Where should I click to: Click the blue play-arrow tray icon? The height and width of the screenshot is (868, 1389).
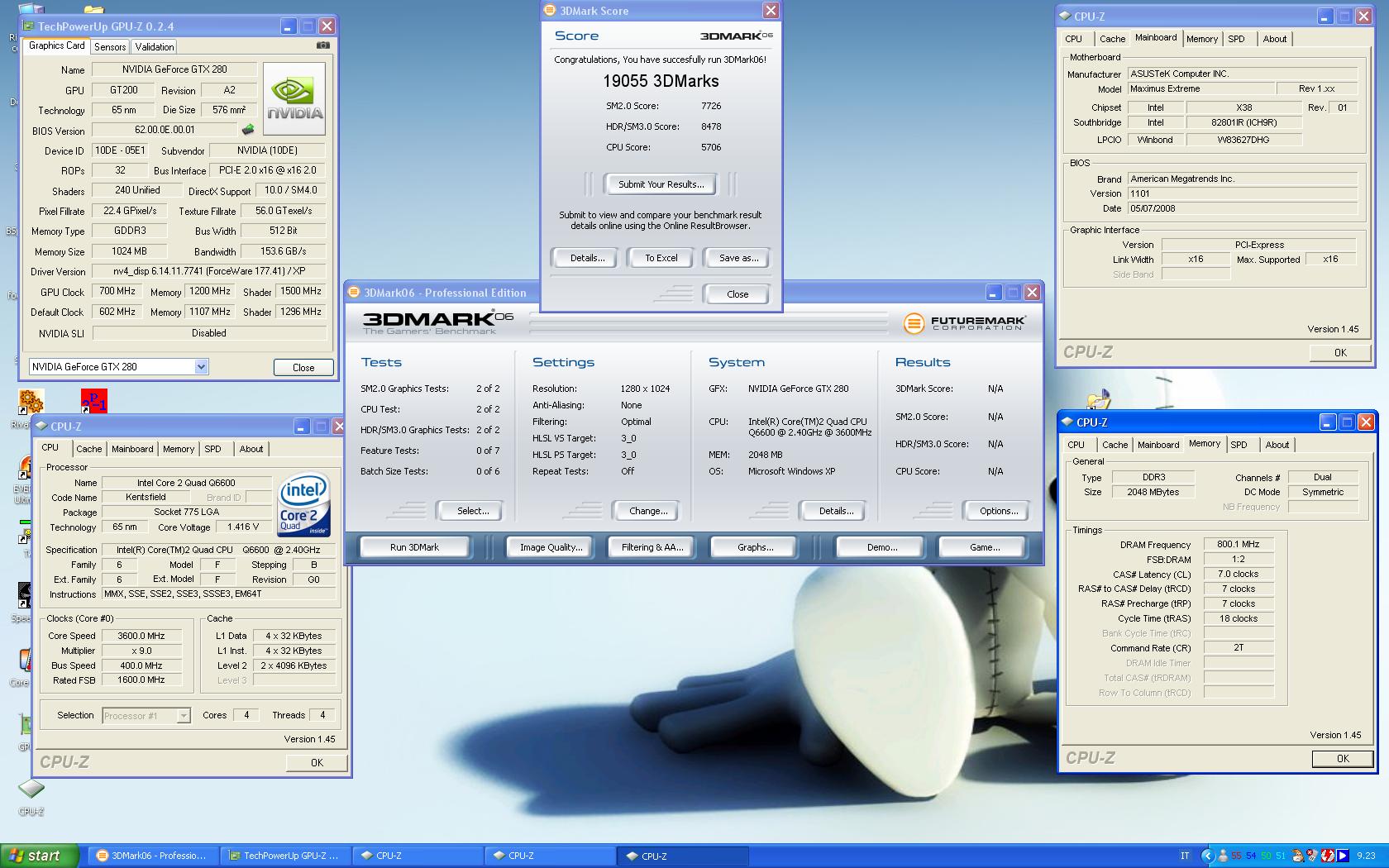tap(1343, 856)
